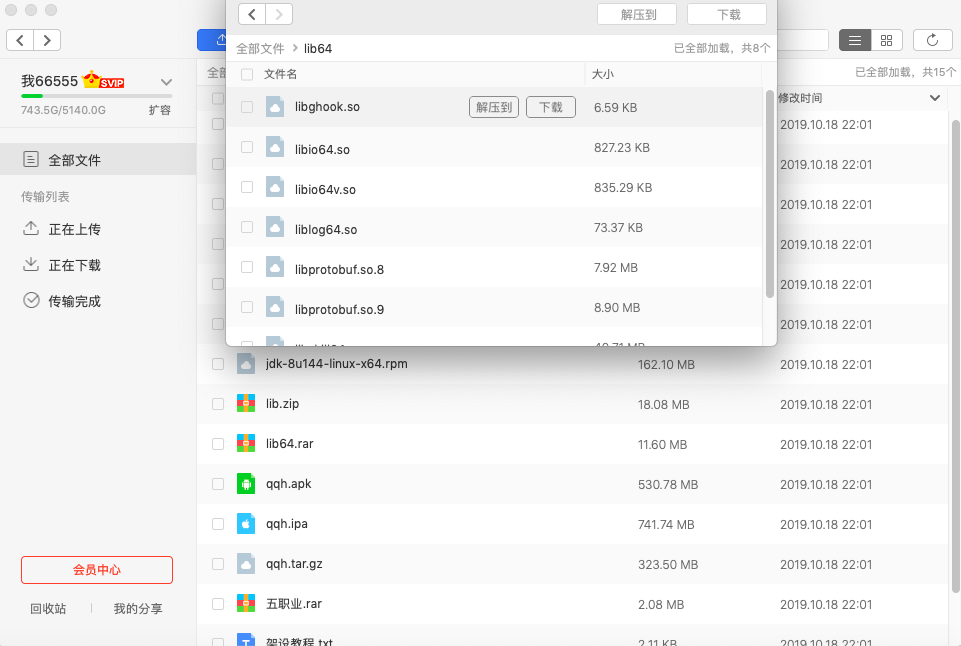Click the SVIP crown badge
The image size is (961, 646).
click(103, 81)
